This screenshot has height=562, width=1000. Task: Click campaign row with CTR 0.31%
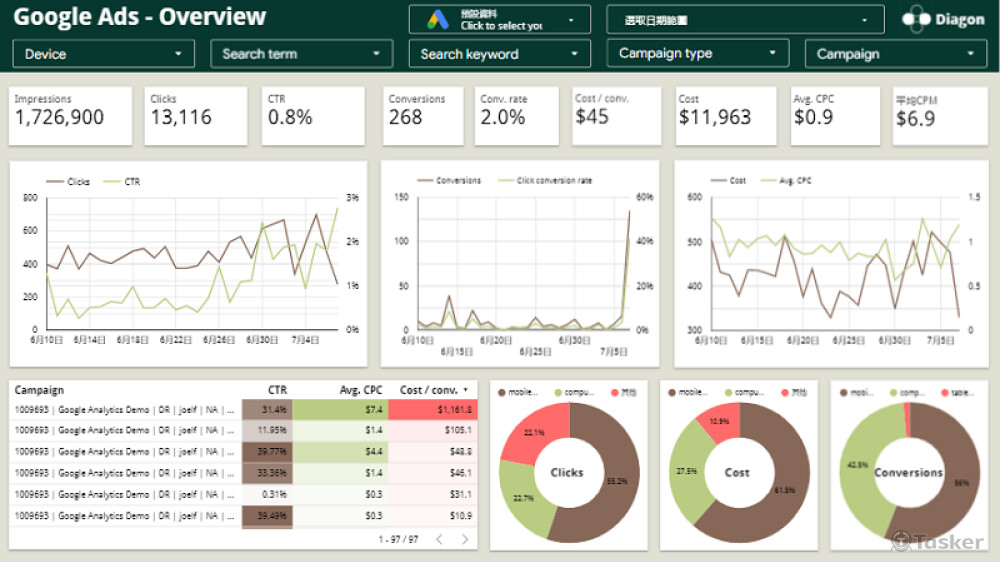pos(243,494)
